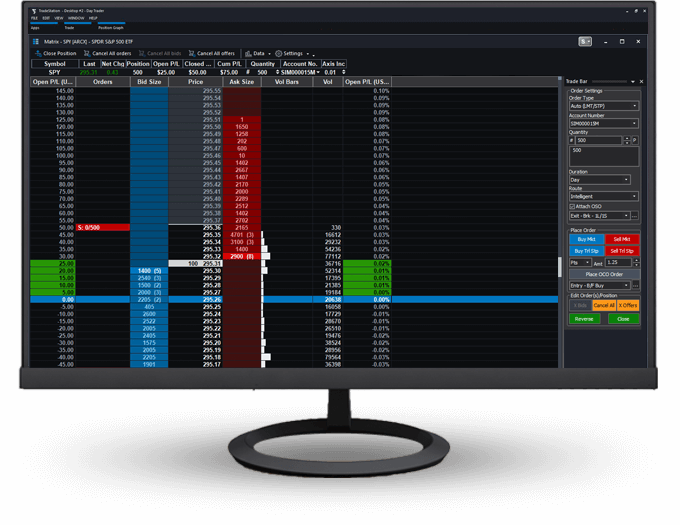Open the View menu
Image resolution: width=680 pixels, height=525 pixels.
click(59, 18)
